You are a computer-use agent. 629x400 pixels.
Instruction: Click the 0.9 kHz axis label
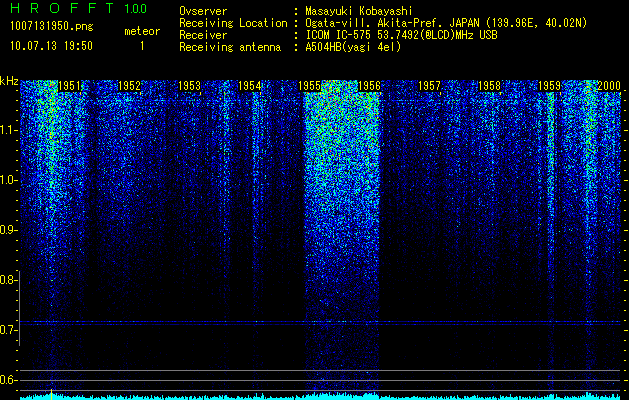point(7,230)
